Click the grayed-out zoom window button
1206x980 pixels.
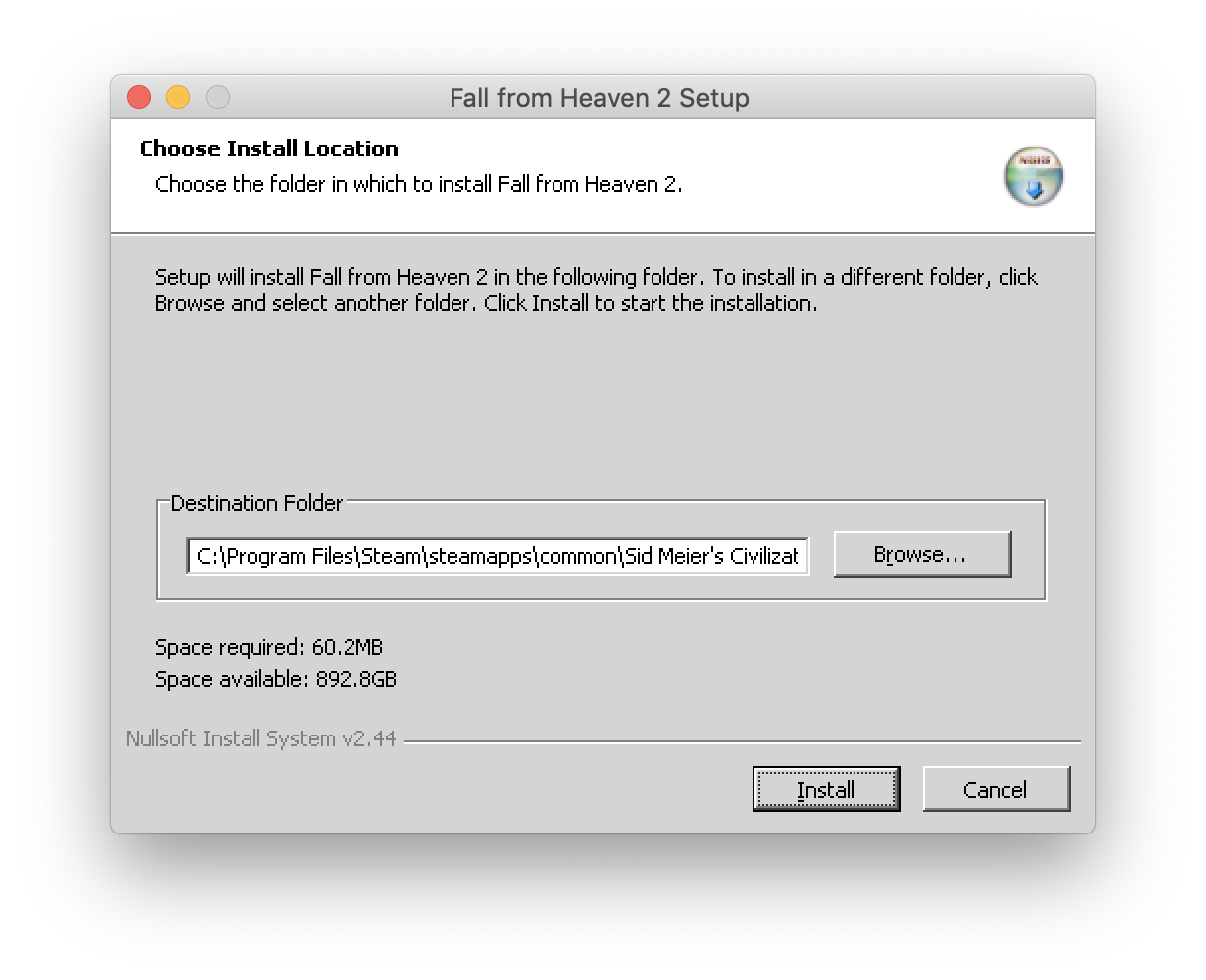(x=218, y=97)
